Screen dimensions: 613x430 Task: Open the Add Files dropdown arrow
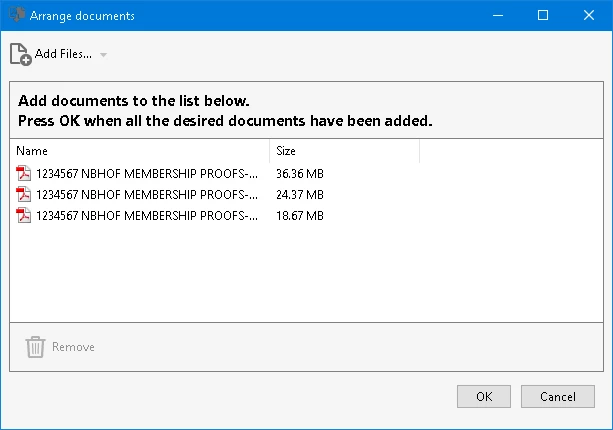tap(103, 55)
